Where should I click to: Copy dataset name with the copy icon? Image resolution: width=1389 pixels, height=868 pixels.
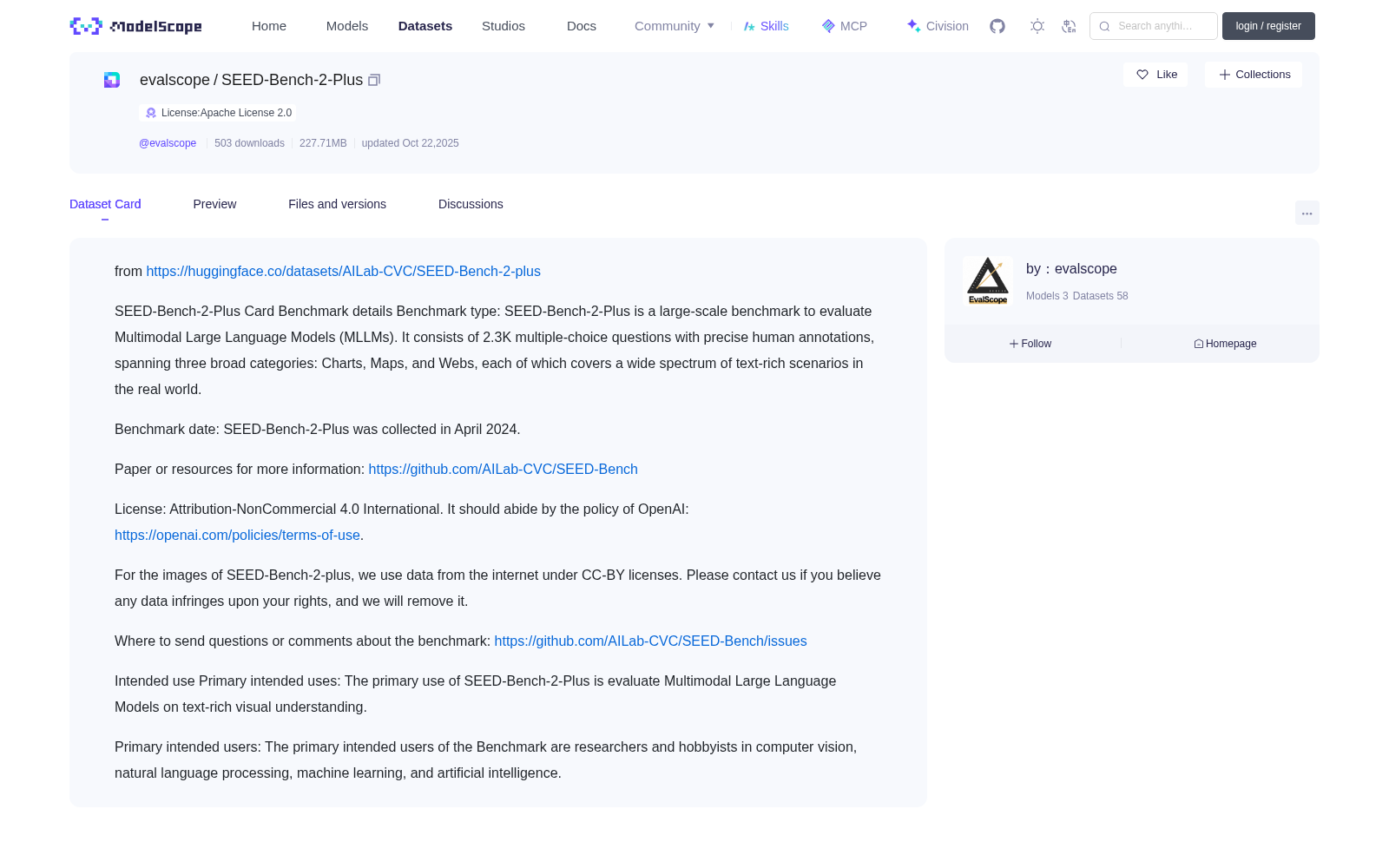coord(374,80)
